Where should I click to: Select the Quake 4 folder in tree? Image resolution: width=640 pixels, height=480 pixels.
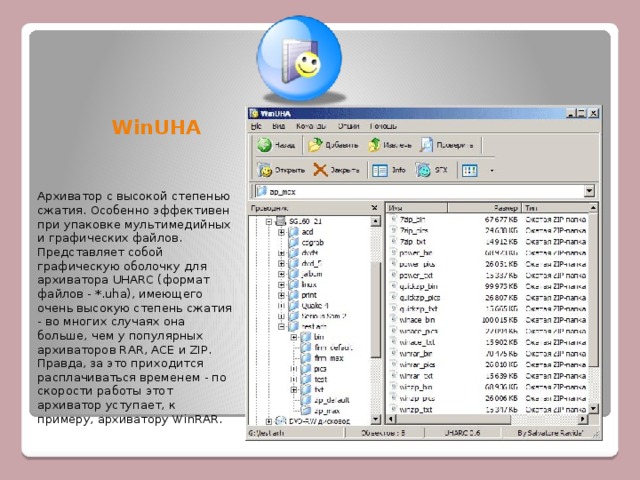tap(315, 306)
